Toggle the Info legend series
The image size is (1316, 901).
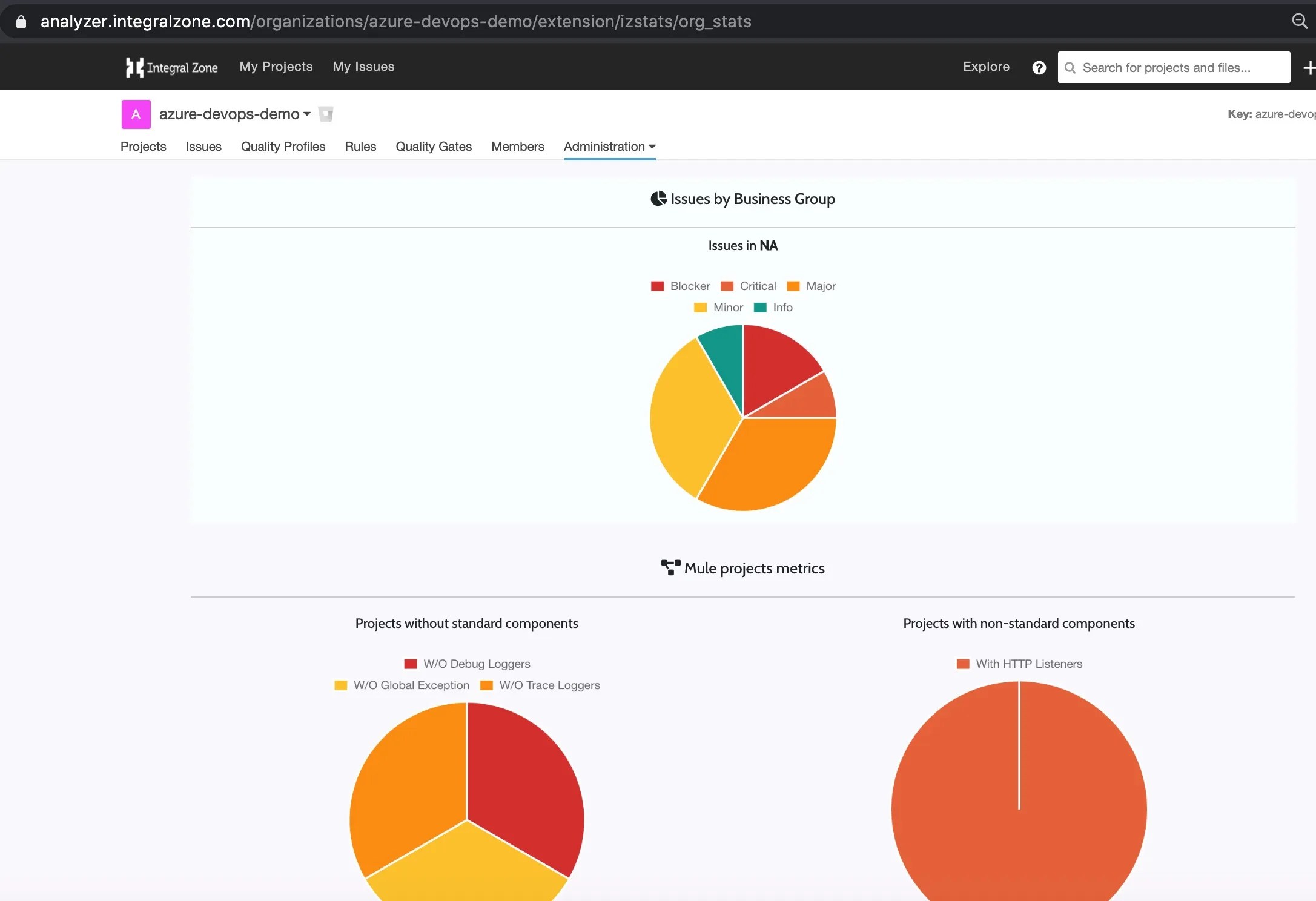click(x=782, y=308)
